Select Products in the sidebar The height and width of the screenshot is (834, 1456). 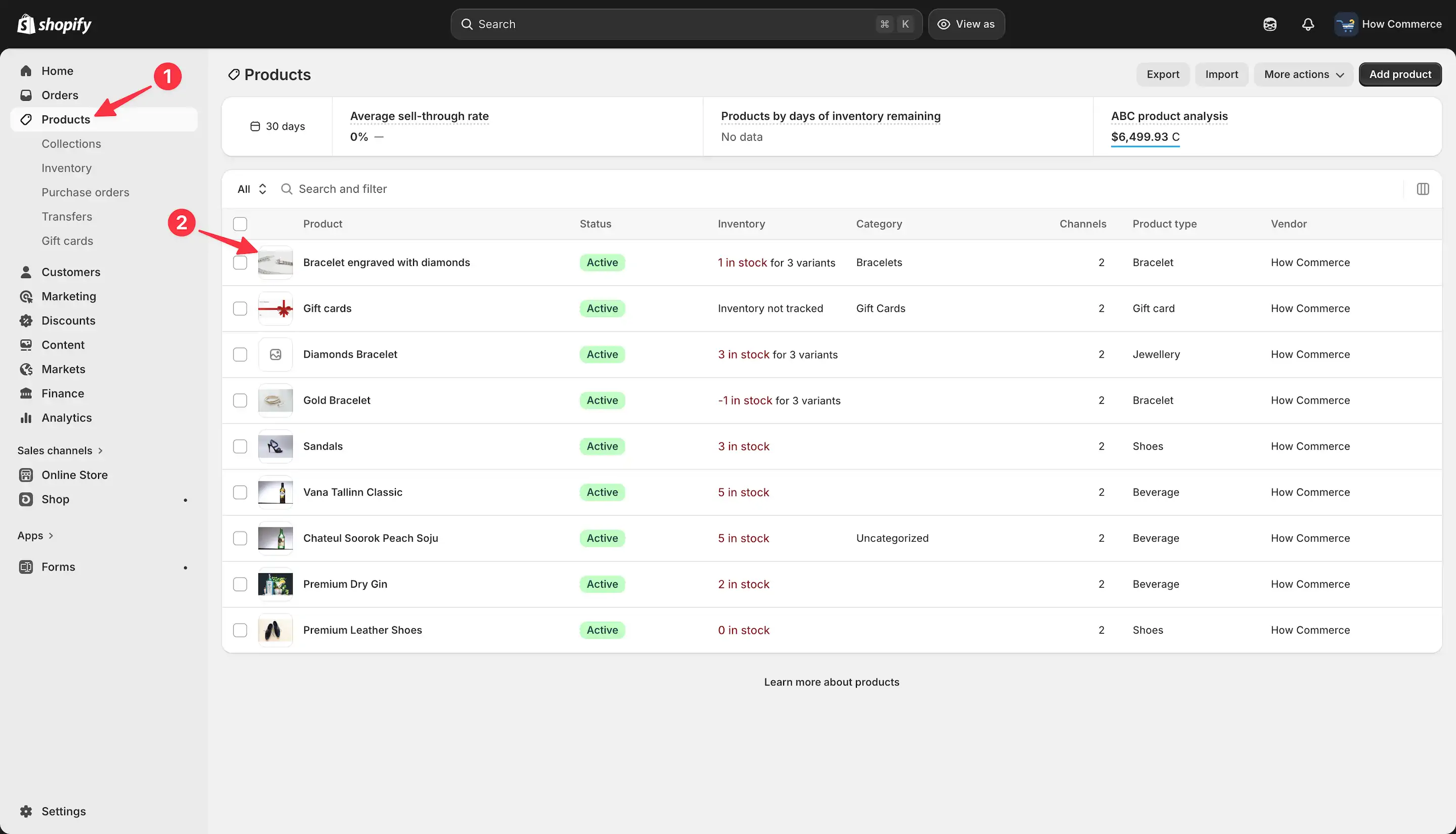(104, 119)
